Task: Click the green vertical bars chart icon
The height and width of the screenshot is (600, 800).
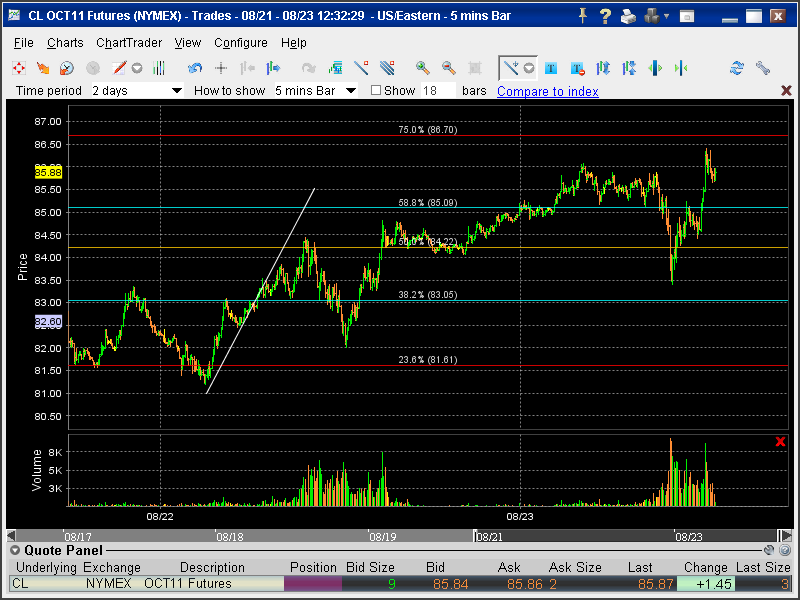Action: (x=159, y=68)
